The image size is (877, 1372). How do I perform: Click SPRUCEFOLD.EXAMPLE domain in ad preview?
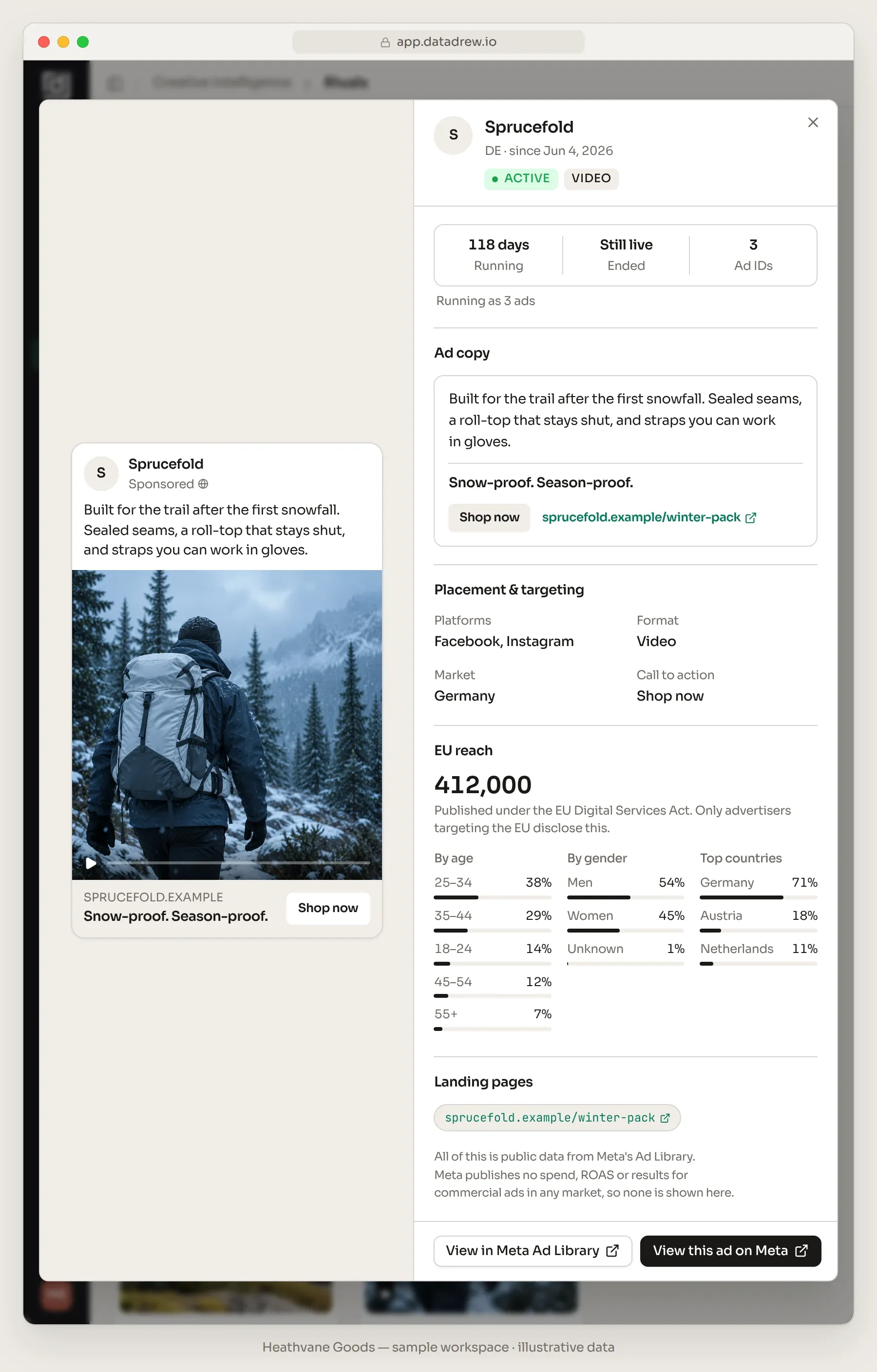click(153, 897)
